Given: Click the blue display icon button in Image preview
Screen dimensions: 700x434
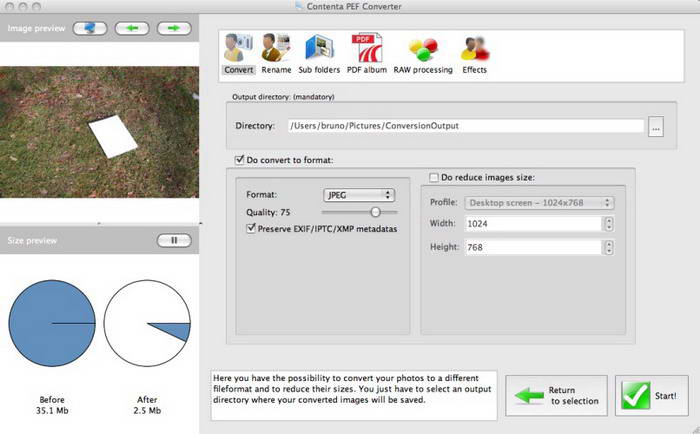Looking at the screenshot, I should point(90,28).
